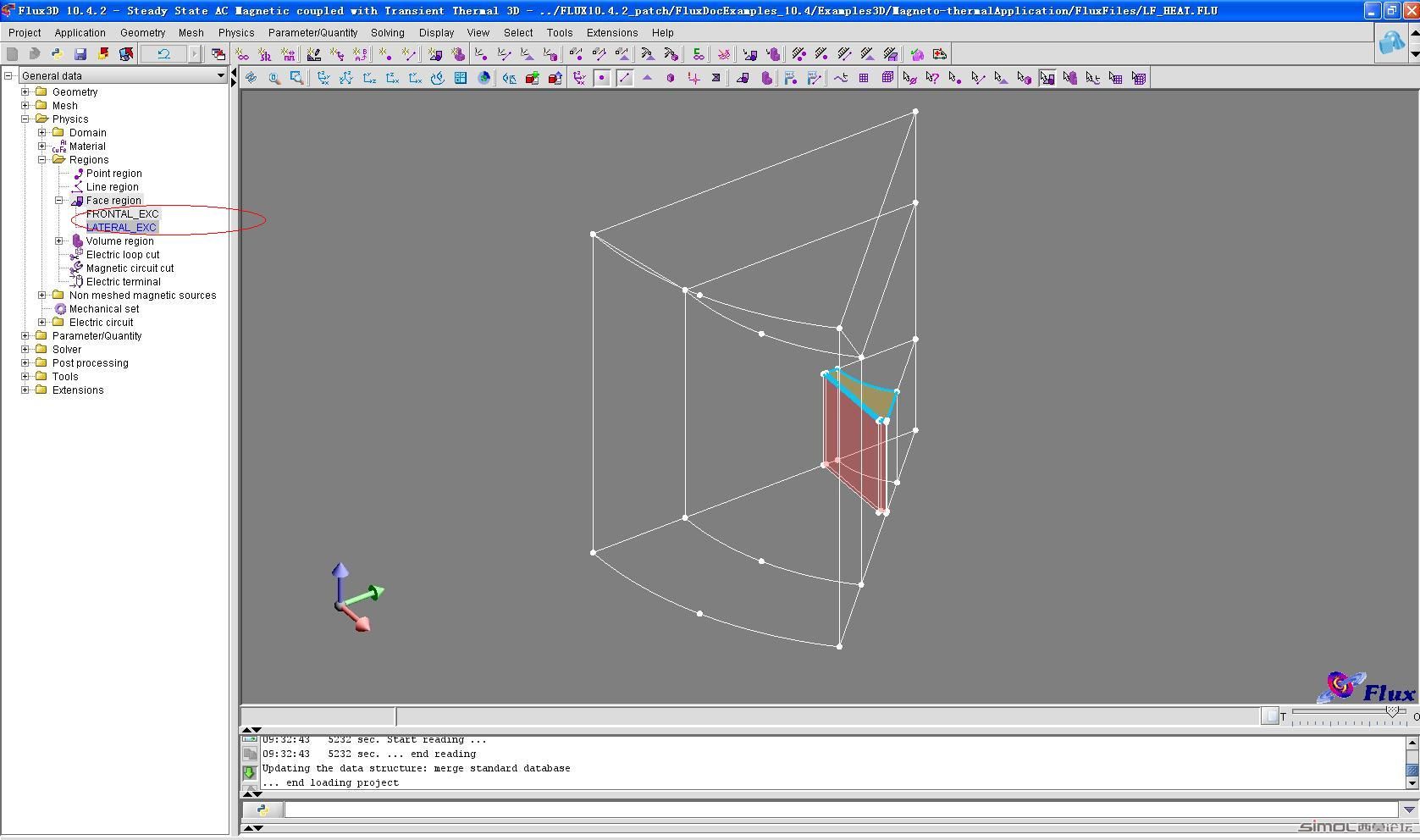Select the line selection filter icon
Viewport: 1420px width, 840px height.
[978, 78]
